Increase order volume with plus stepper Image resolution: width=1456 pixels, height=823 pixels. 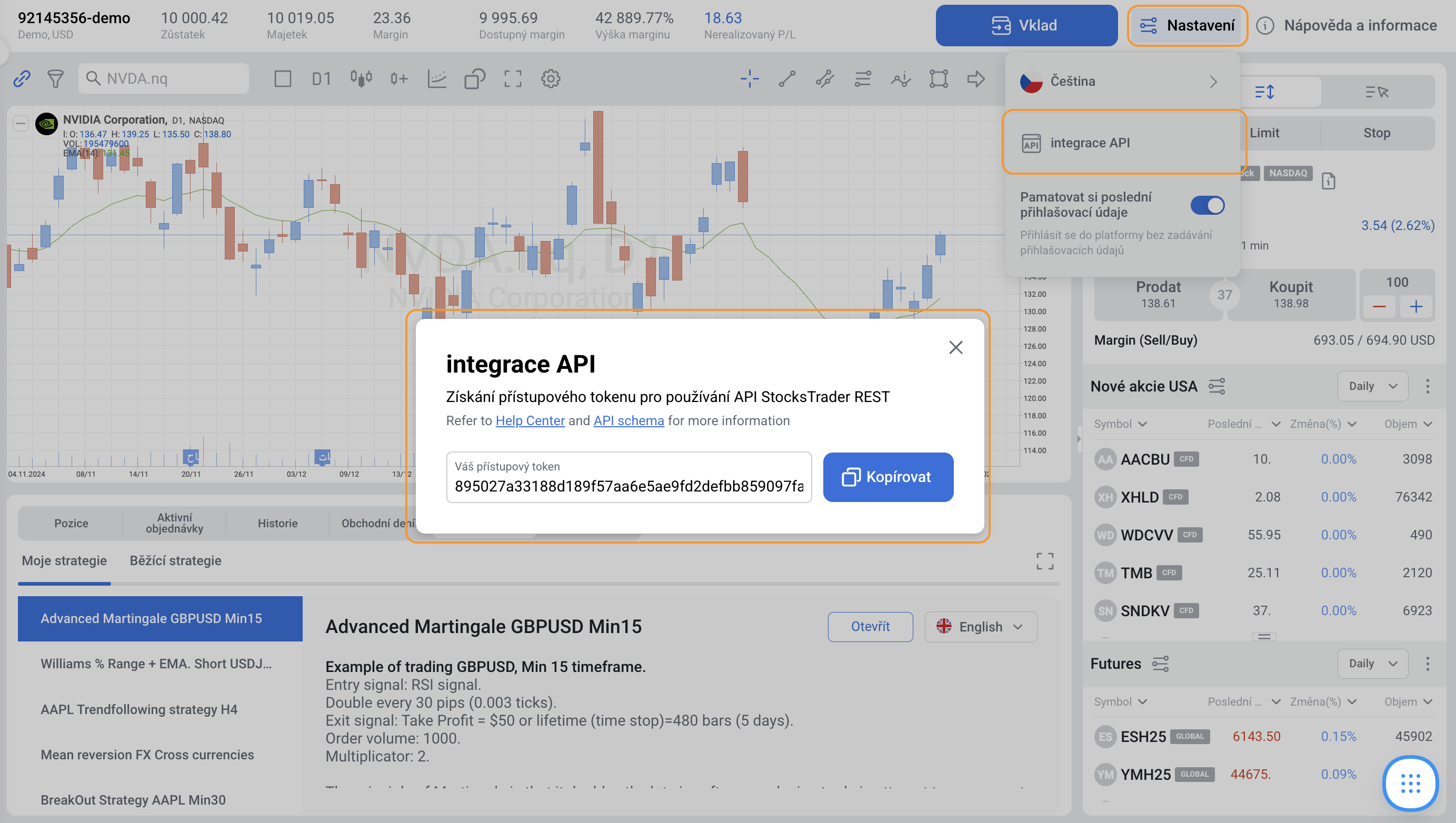[1415, 307]
